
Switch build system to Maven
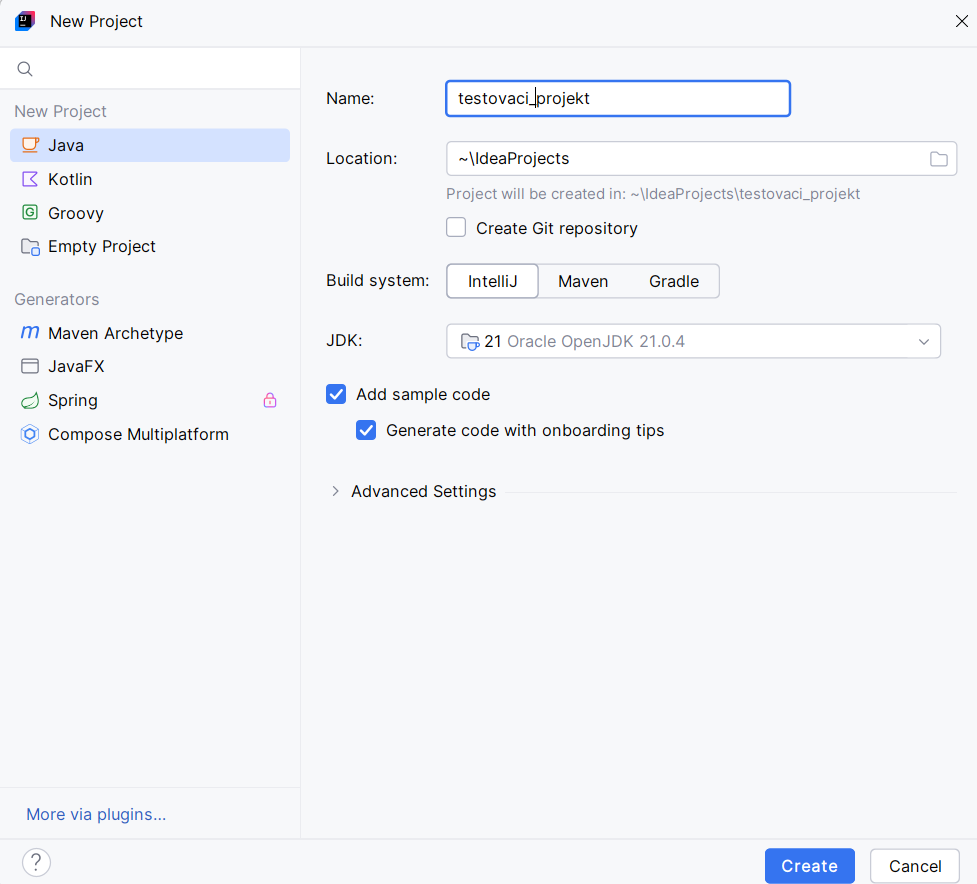(583, 282)
